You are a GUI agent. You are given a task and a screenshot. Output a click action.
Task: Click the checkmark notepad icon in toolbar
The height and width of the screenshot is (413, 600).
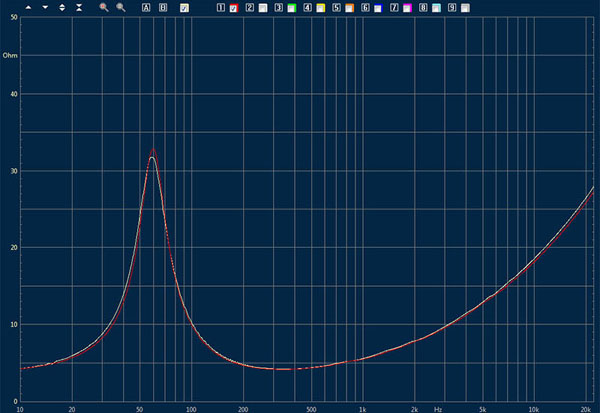pyautogui.click(x=185, y=7)
